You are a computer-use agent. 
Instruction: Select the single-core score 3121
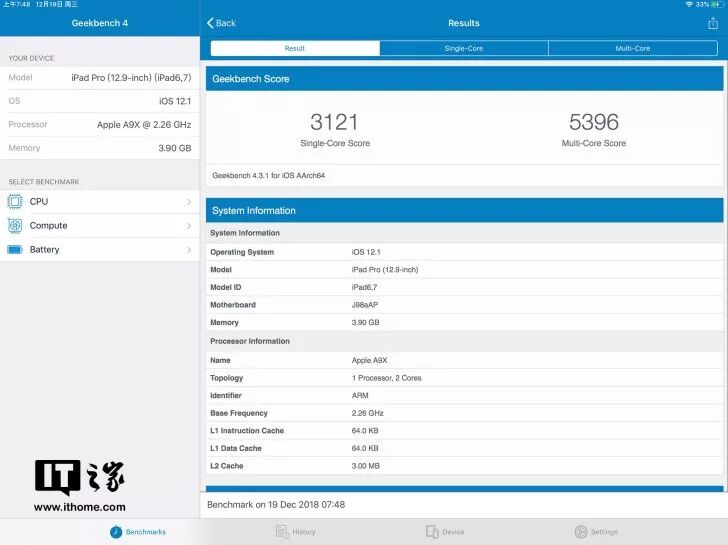click(x=334, y=122)
